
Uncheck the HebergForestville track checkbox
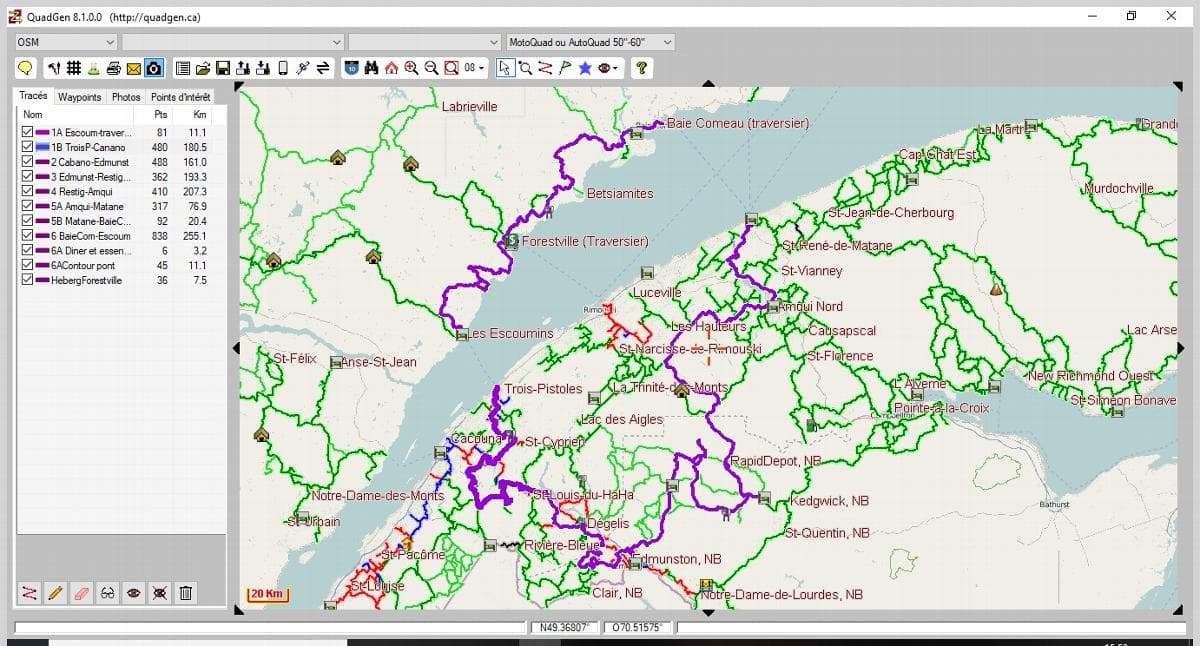pos(27,280)
